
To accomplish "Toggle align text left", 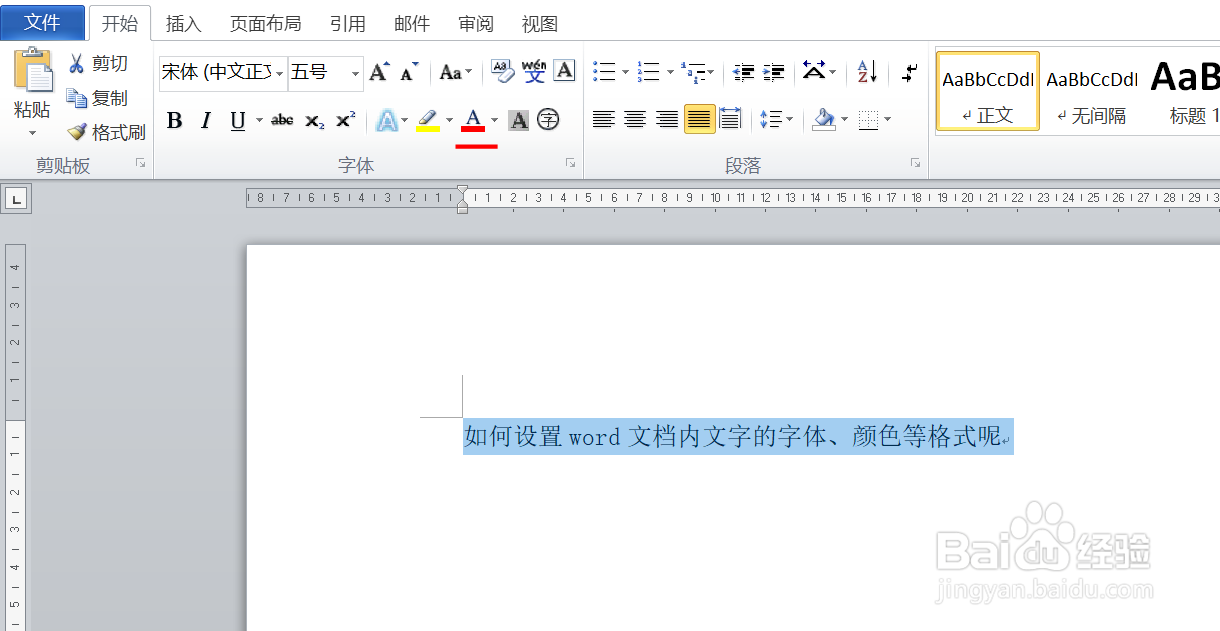I will pos(603,119).
